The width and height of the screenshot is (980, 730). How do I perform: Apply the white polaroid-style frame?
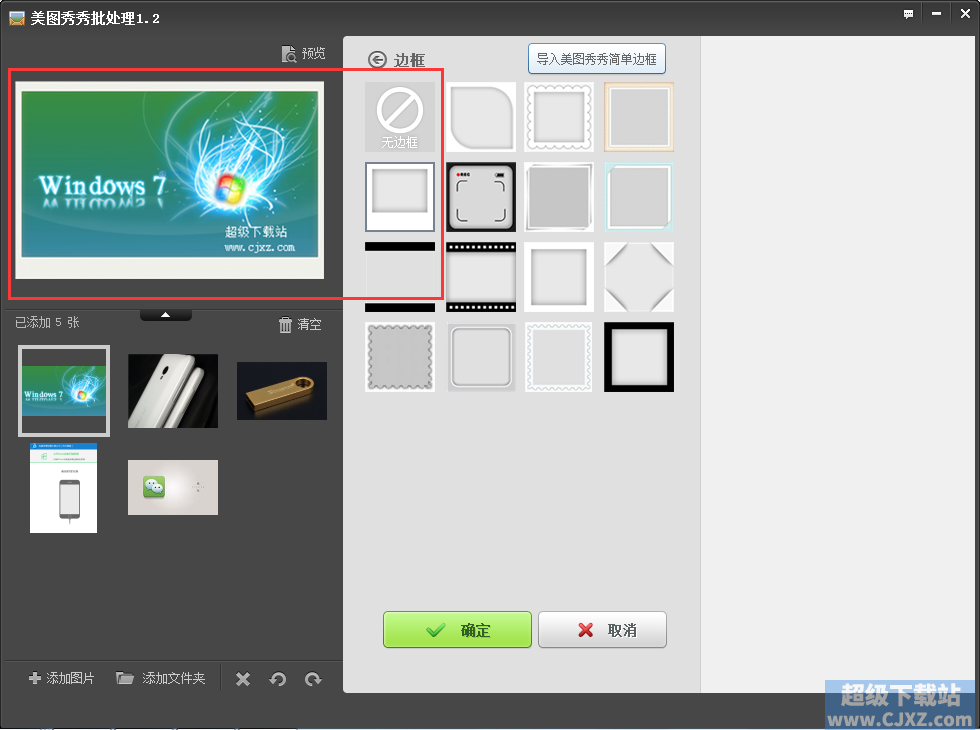[400, 197]
